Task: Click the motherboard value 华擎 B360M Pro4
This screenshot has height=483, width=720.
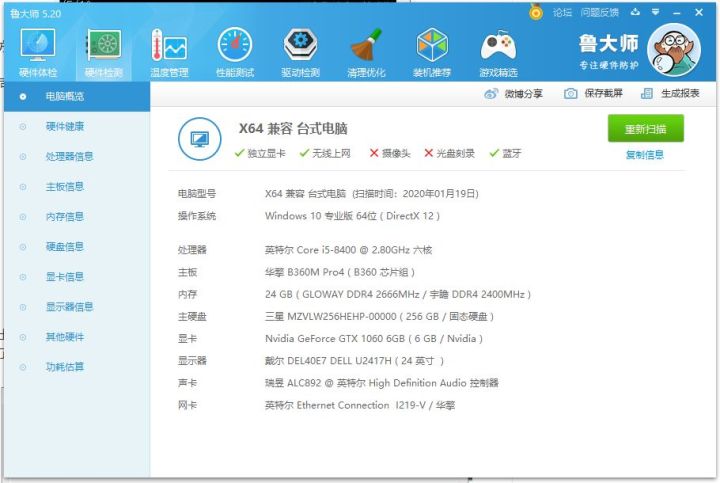Action: [340, 272]
